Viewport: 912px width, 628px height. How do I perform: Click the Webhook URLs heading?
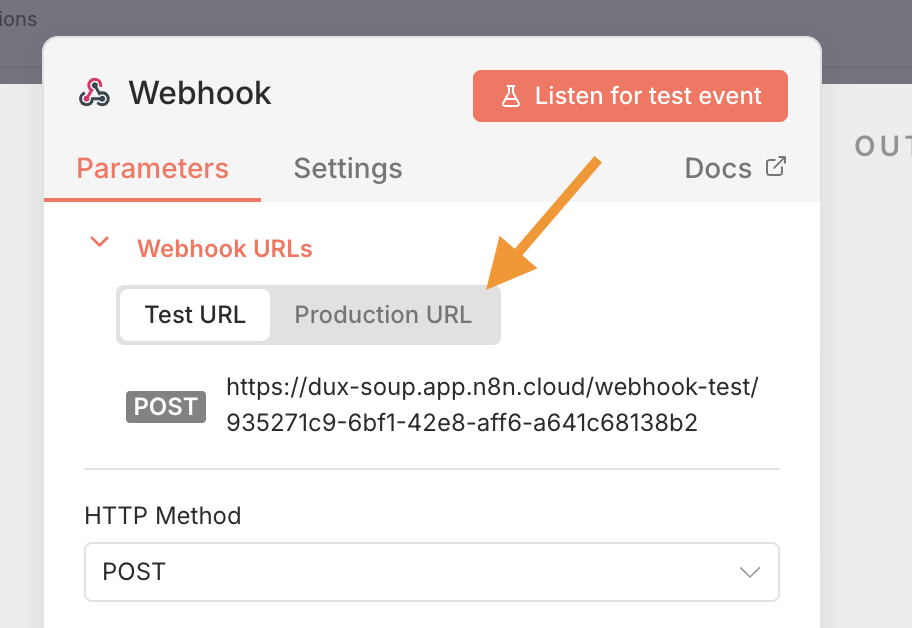pos(225,249)
